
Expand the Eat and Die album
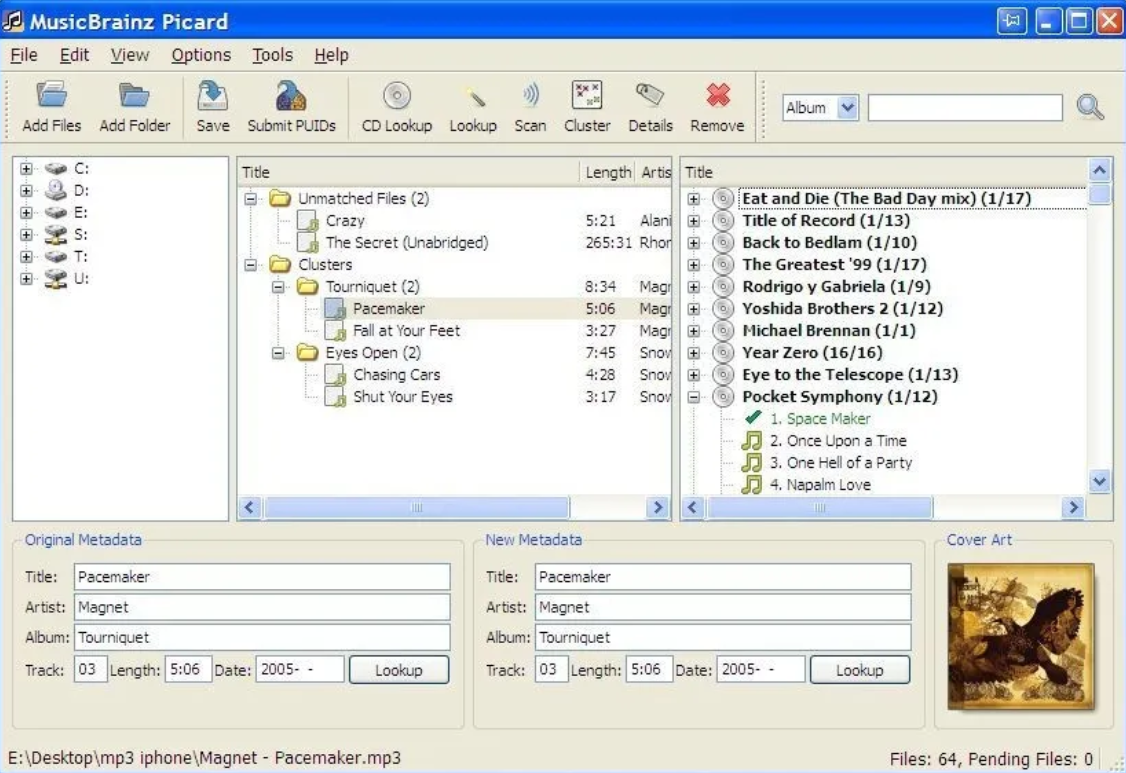(694, 199)
